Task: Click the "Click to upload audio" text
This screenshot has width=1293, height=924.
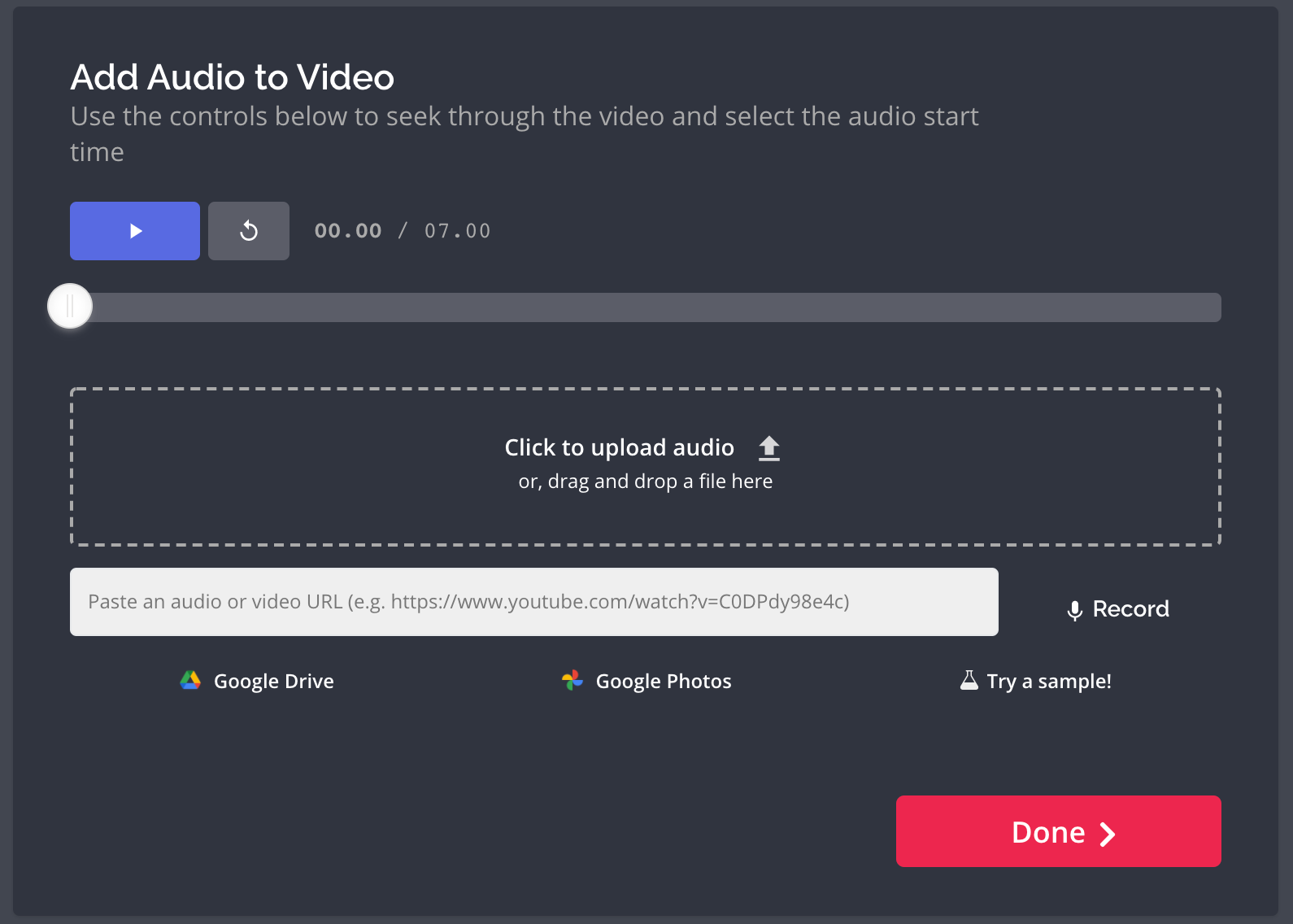Action: tap(619, 447)
